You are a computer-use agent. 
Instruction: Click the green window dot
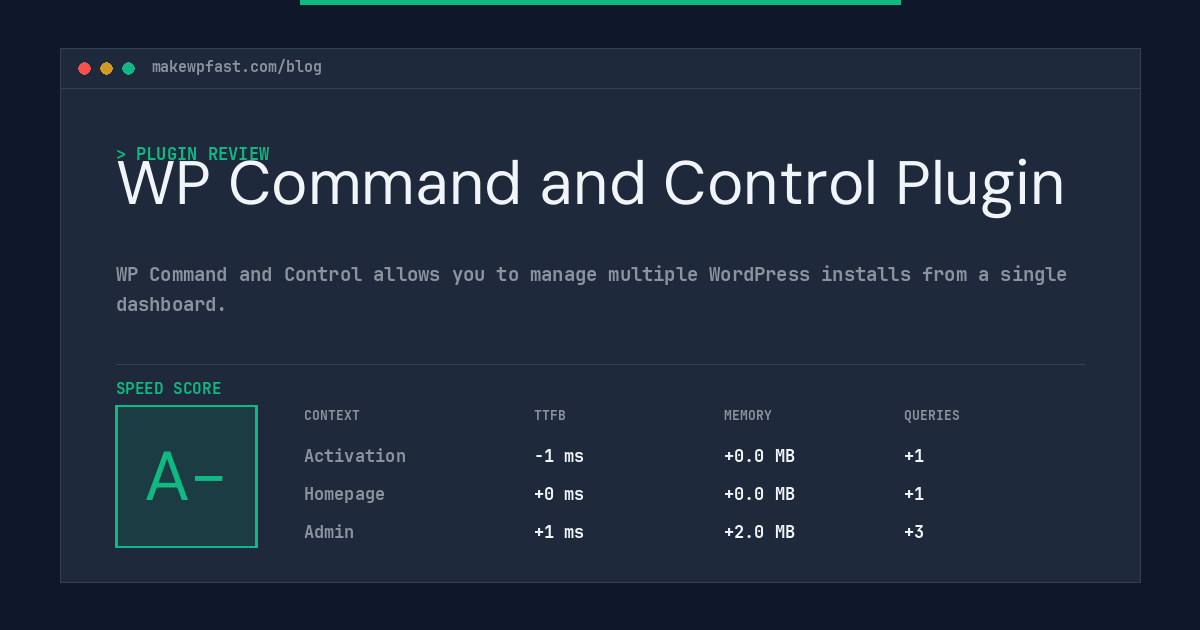(128, 68)
